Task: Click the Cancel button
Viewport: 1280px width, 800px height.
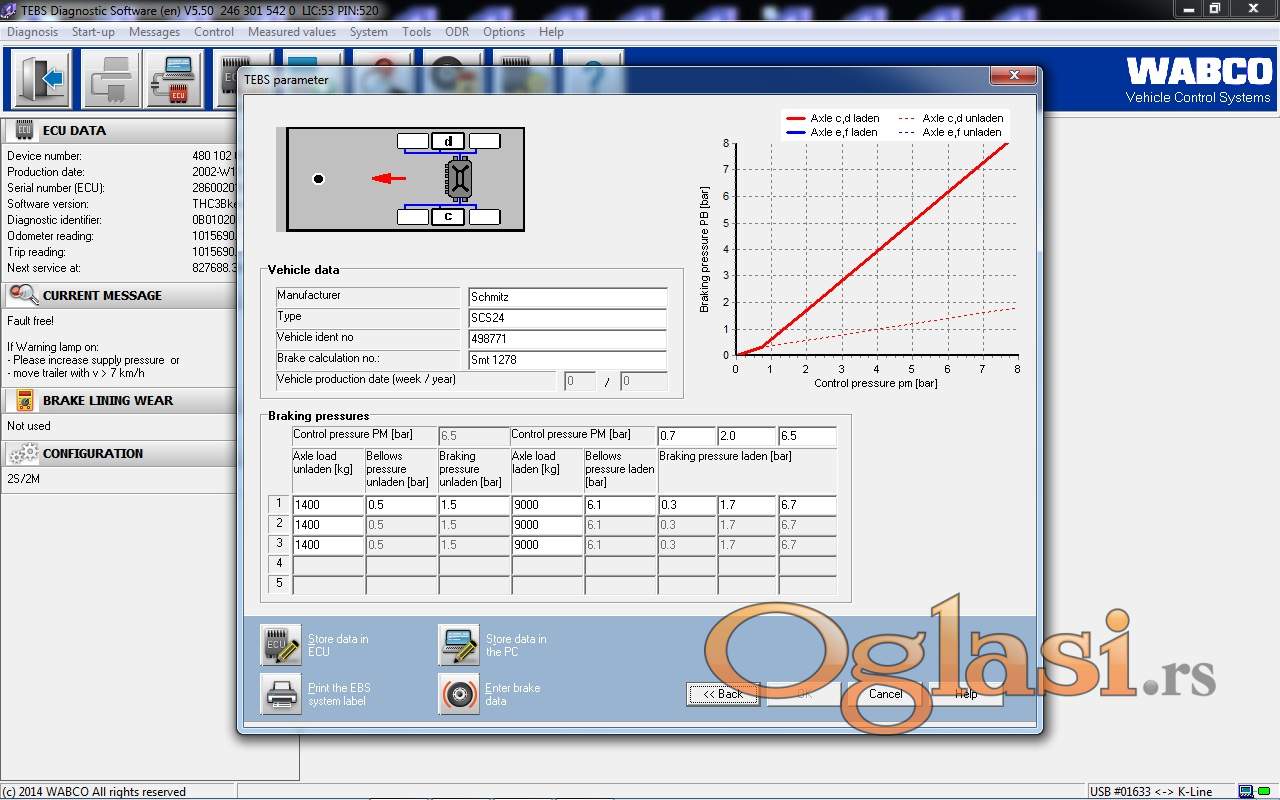Action: (885, 694)
